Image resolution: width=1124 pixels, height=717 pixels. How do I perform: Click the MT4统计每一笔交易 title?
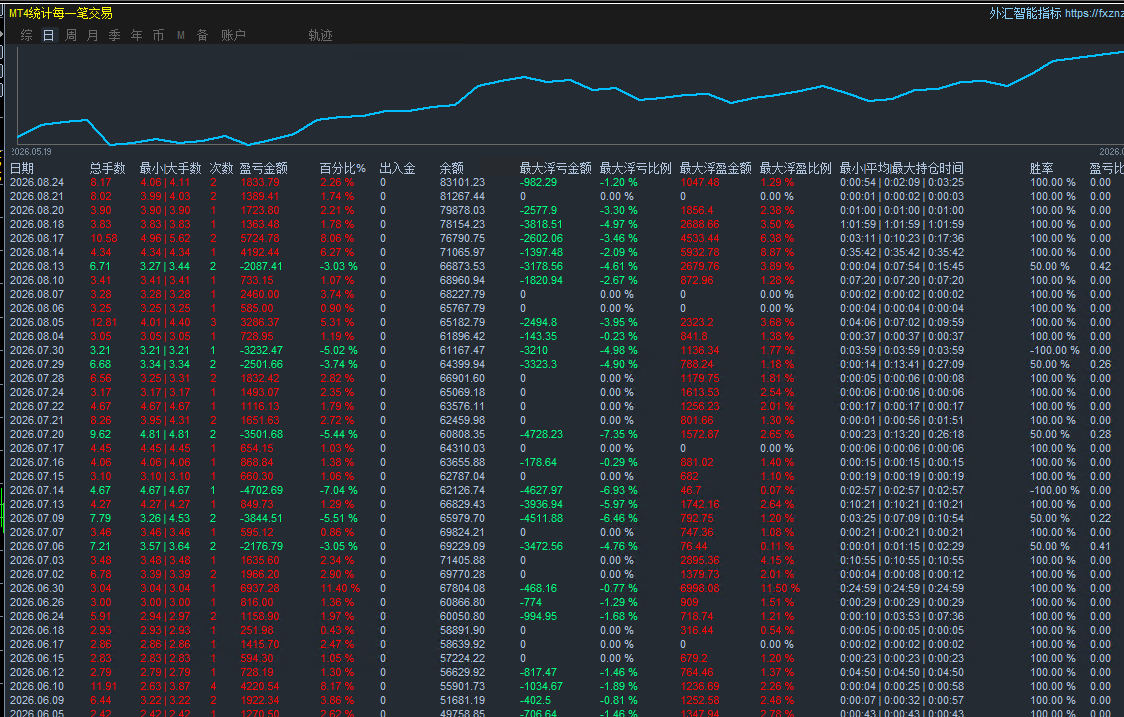tap(60, 13)
